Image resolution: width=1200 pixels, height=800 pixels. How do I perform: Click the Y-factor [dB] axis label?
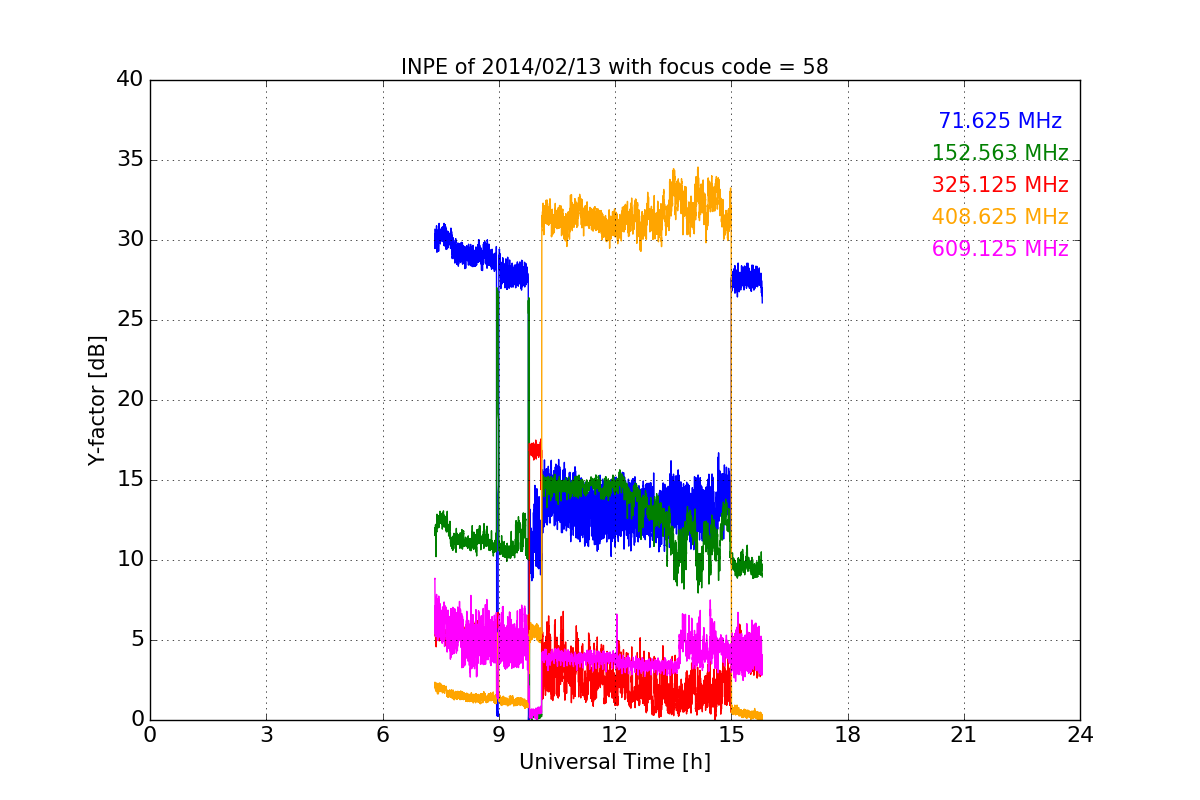point(97,400)
